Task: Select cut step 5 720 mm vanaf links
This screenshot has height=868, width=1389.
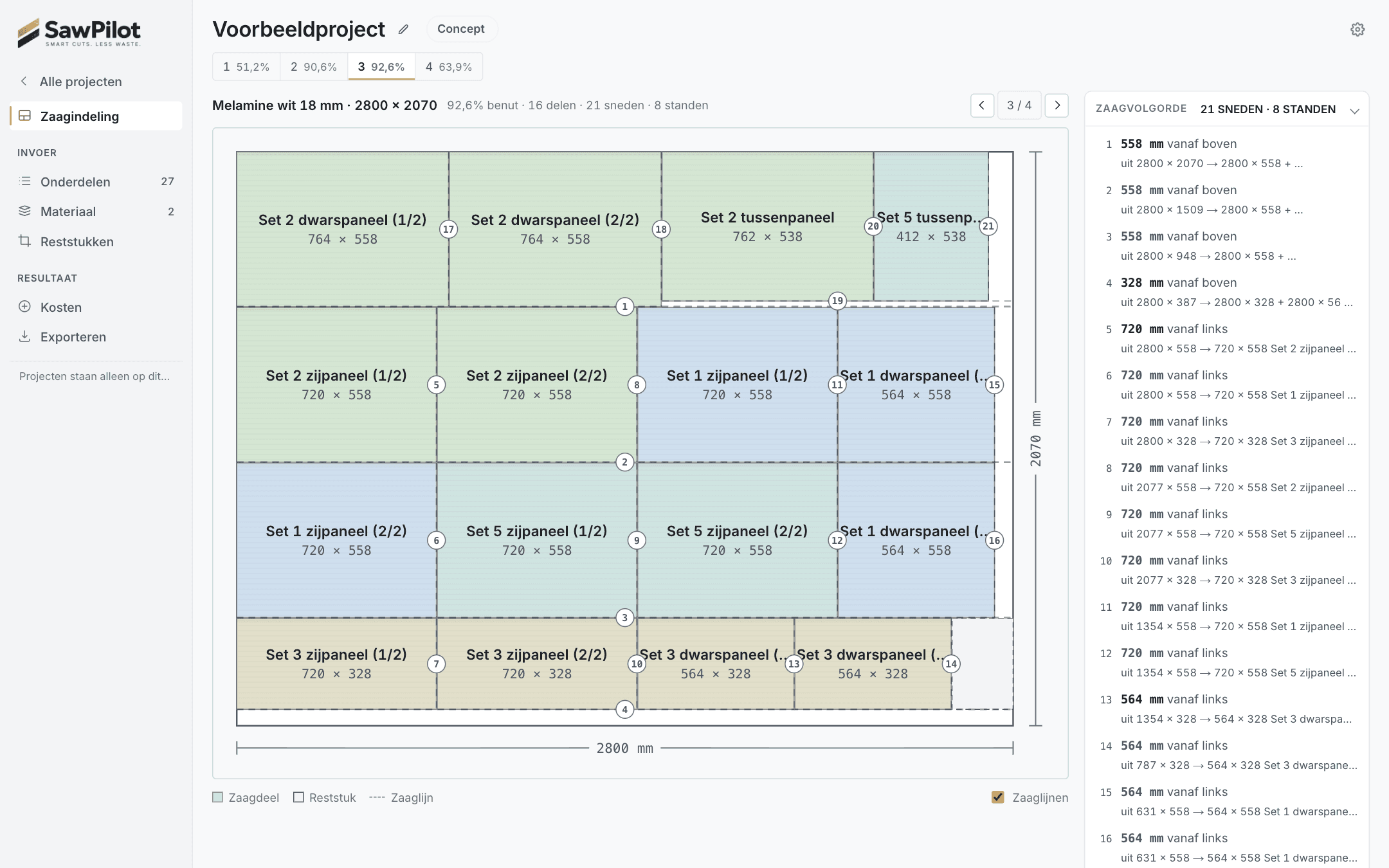Action: 1227,338
